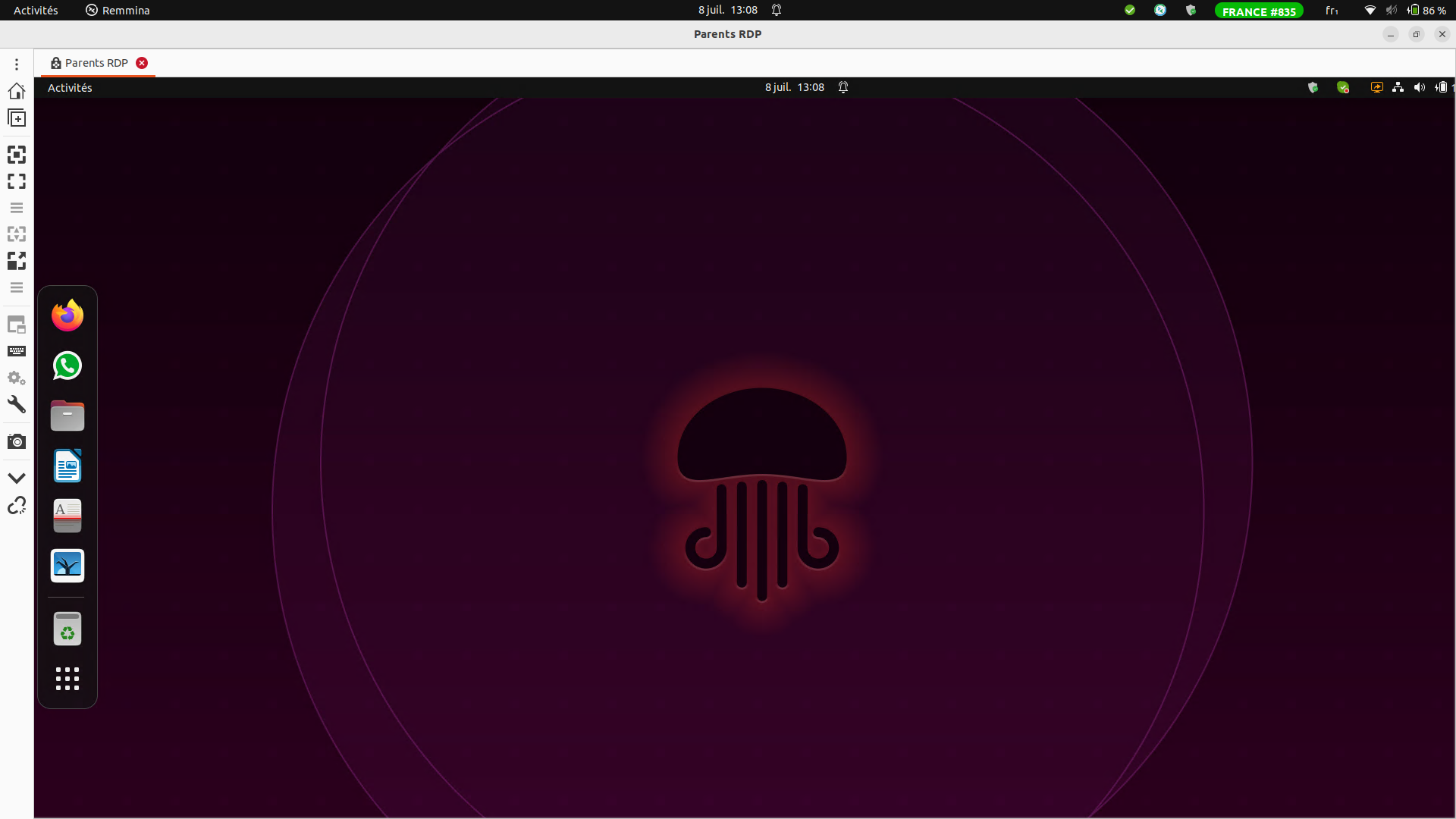Click the green checkmark tray icon on host
The height and width of the screenshot is (819, 1456).
point(1130,10)
